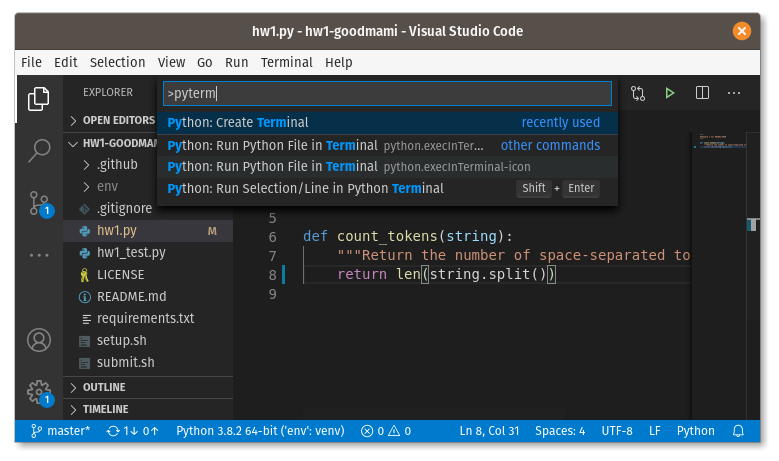
Task: Click errors and warnings count in status bar
Action: click(386, 431)
